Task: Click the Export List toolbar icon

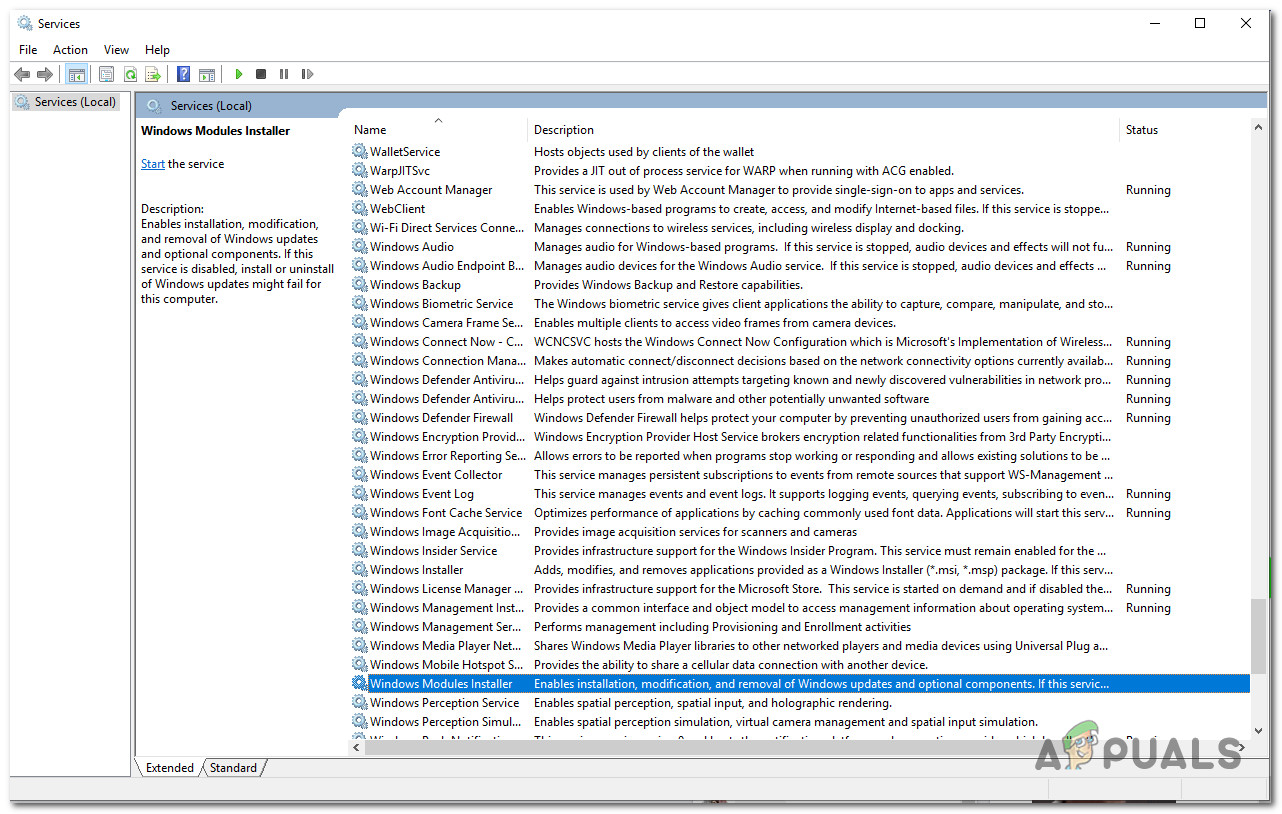Action: 153,74
